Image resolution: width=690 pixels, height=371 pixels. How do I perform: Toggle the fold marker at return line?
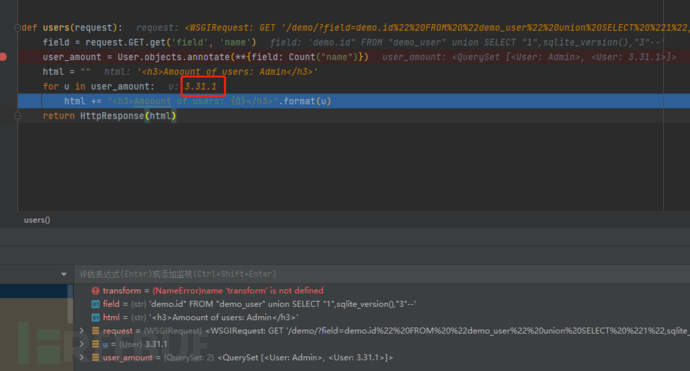[18, 116]
